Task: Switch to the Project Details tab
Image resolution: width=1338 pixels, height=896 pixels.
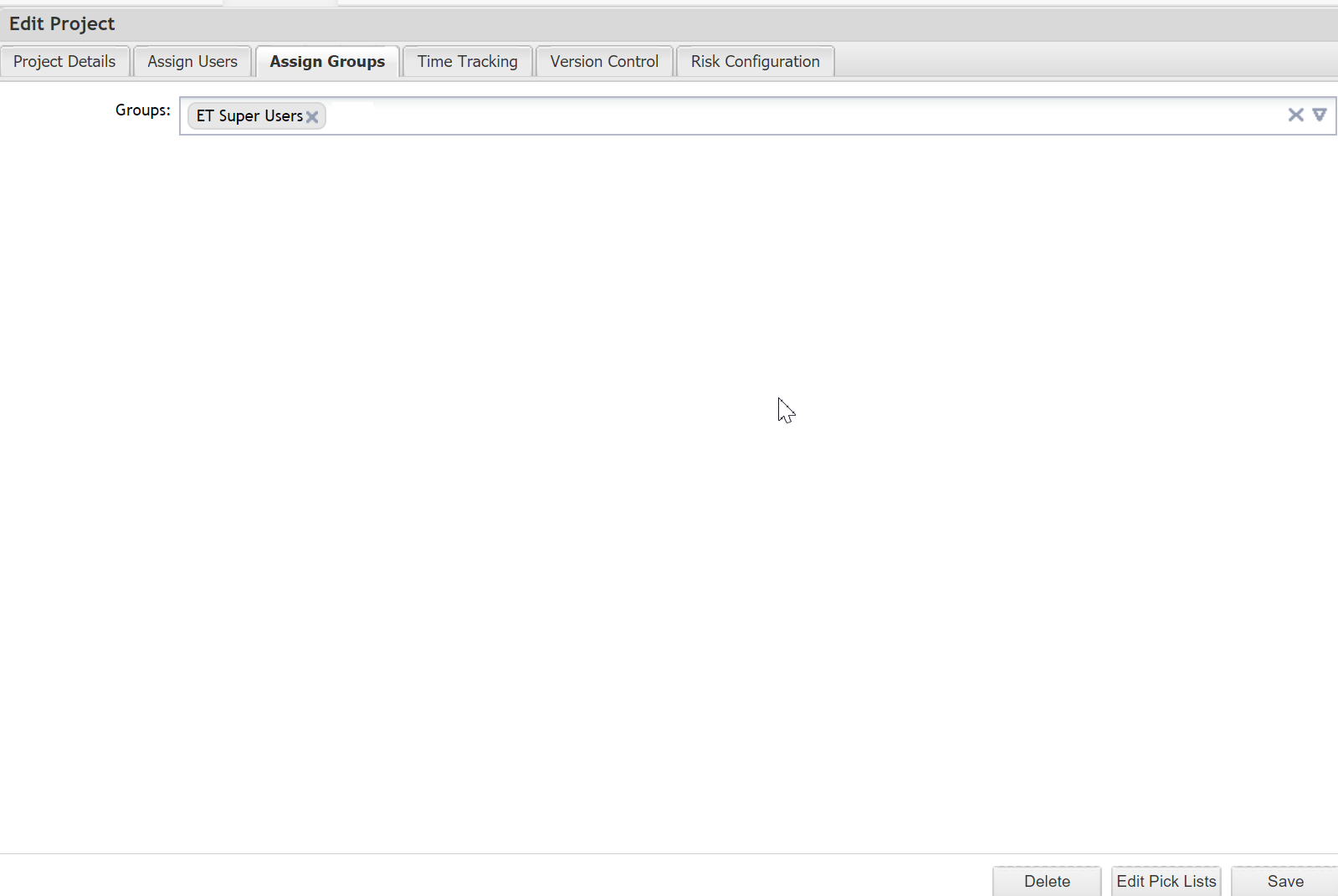Action: coord(64,62)
